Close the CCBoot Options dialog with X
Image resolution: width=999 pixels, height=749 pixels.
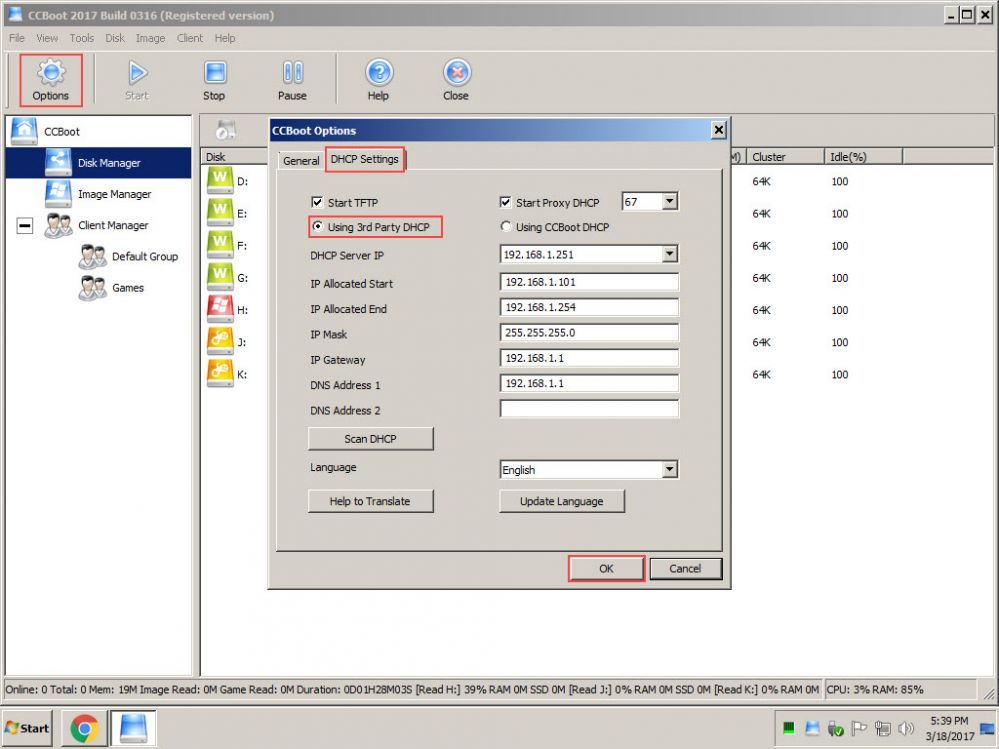pyautogui.click(x=719, y=130)
